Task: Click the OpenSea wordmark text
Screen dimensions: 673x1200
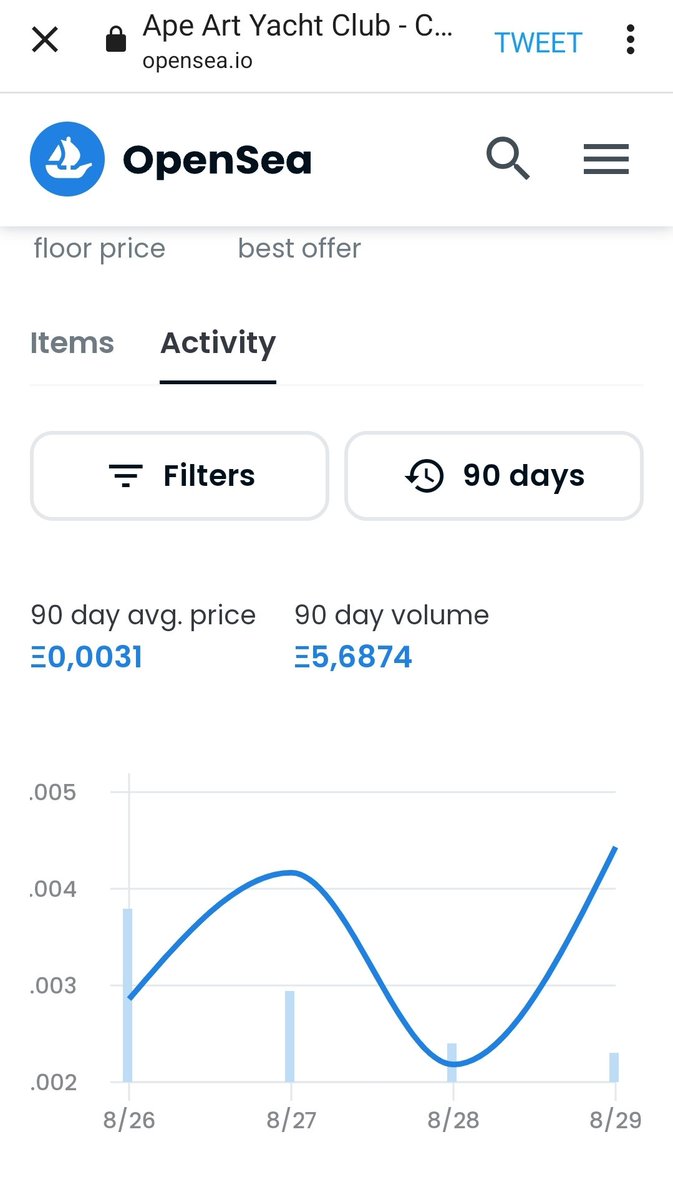Action: [217, 160]
